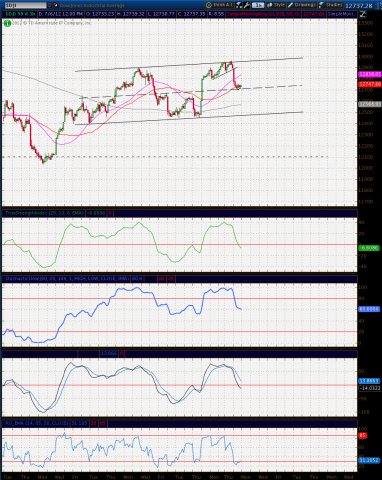Open chart settings with the wrench icon
The image size is (382, 480).
pos(247,5)
